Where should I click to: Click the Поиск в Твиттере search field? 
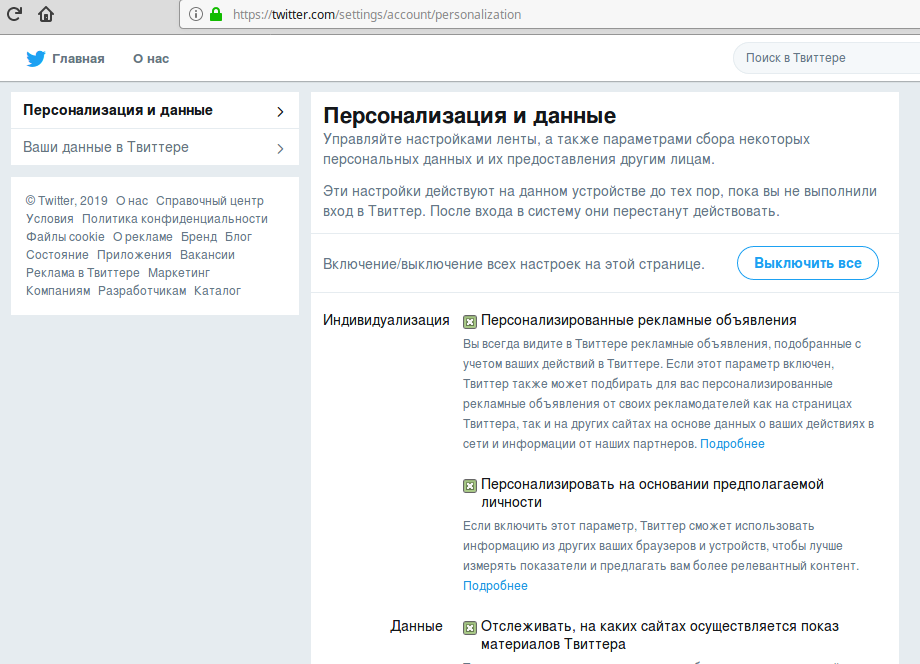[826, 58]
